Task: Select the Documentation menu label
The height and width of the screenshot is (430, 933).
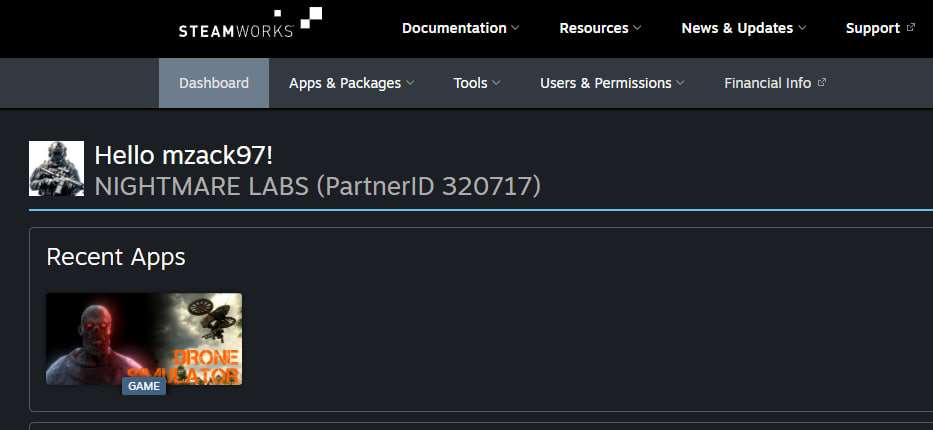Action: [454, 28]
